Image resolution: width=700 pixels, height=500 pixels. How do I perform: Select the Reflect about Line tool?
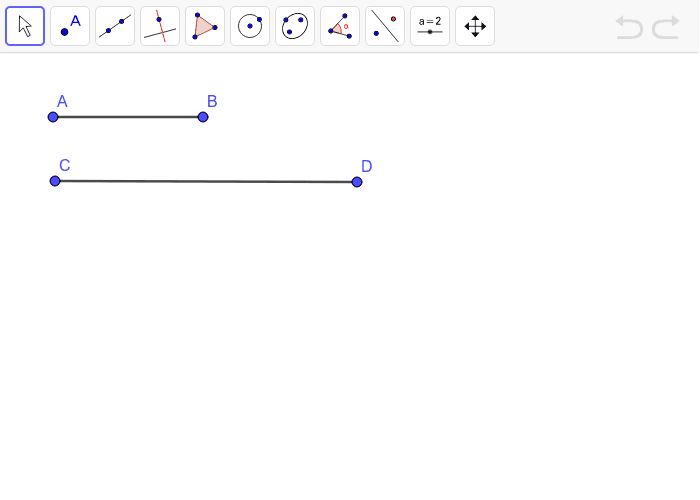click(385, 26)
